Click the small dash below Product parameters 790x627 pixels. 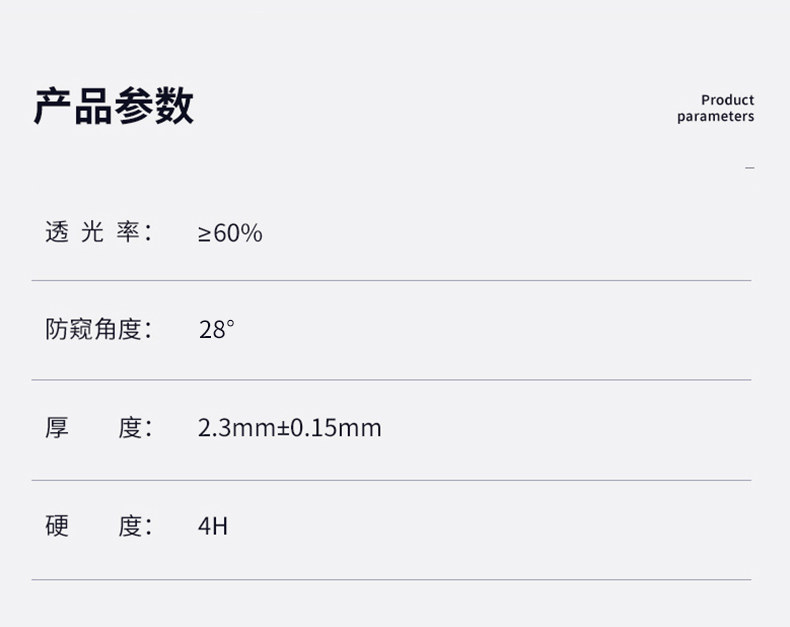pyautogui.click(x=750, y=167)
